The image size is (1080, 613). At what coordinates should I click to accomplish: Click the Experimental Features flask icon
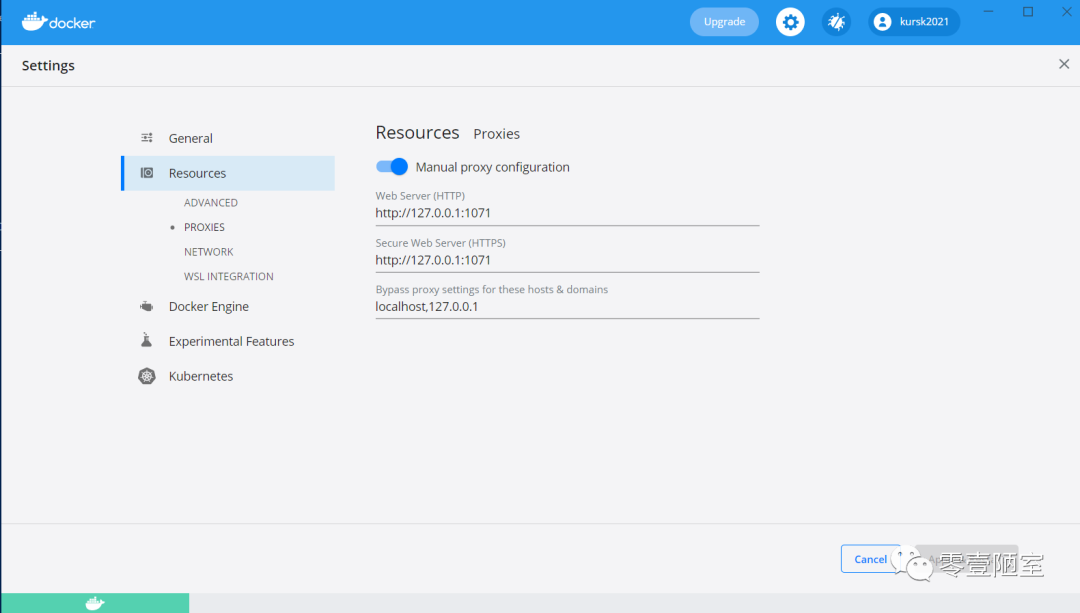point(147,340)
